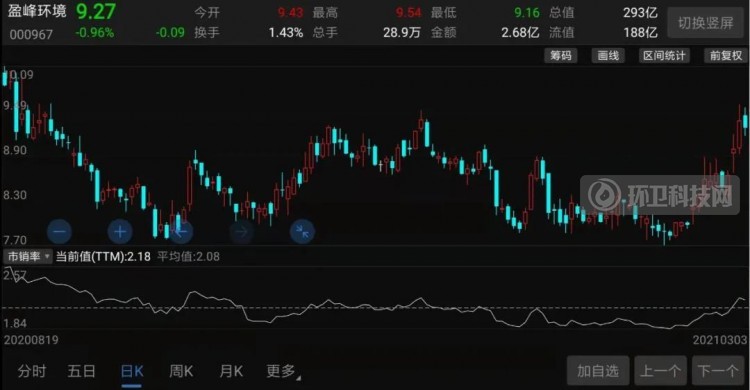The image size is (750, 390).
Task: Click the turnover rate 1.43%
Action: pyautogui.click(x=286, y=33)
